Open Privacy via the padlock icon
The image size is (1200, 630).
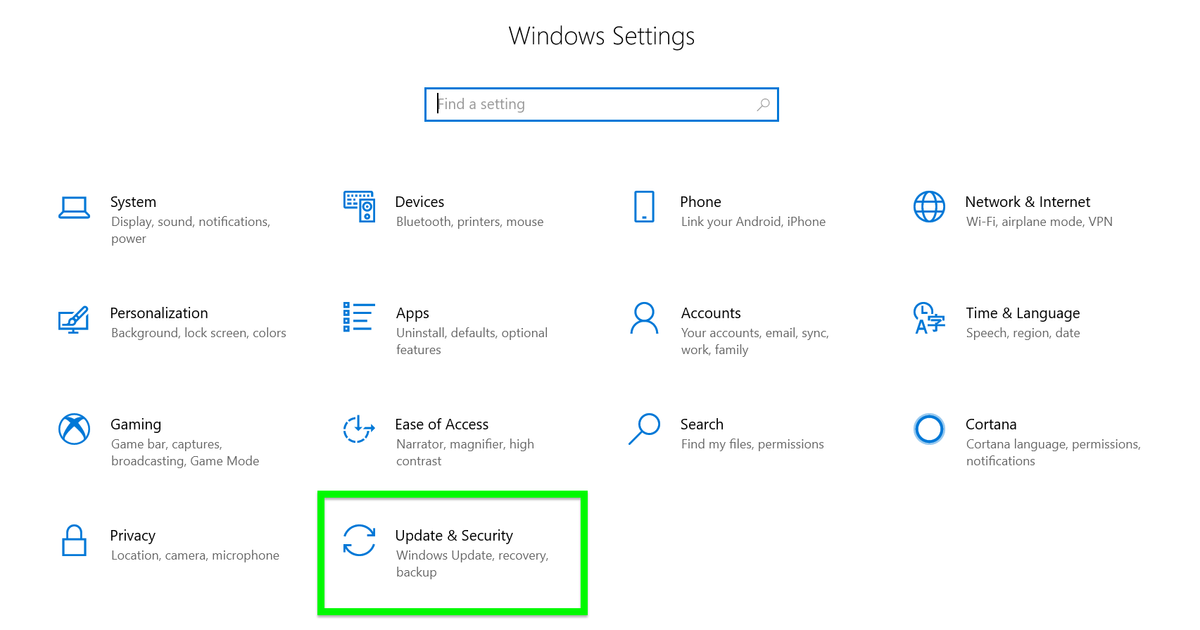tap(74, 541)
